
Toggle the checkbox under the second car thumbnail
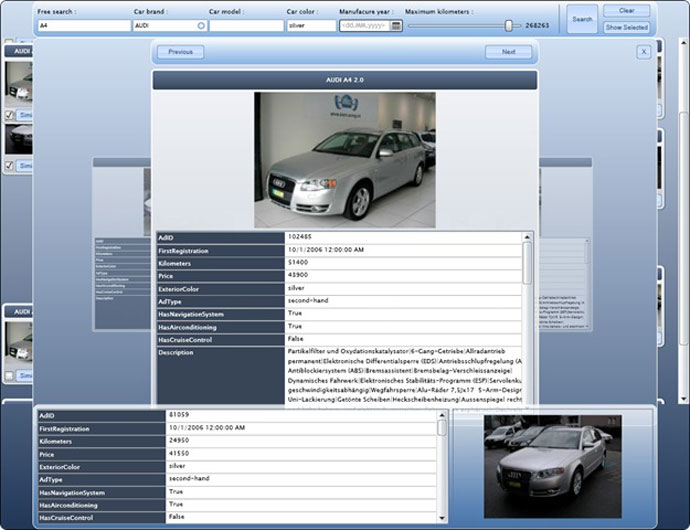[9, 165]
